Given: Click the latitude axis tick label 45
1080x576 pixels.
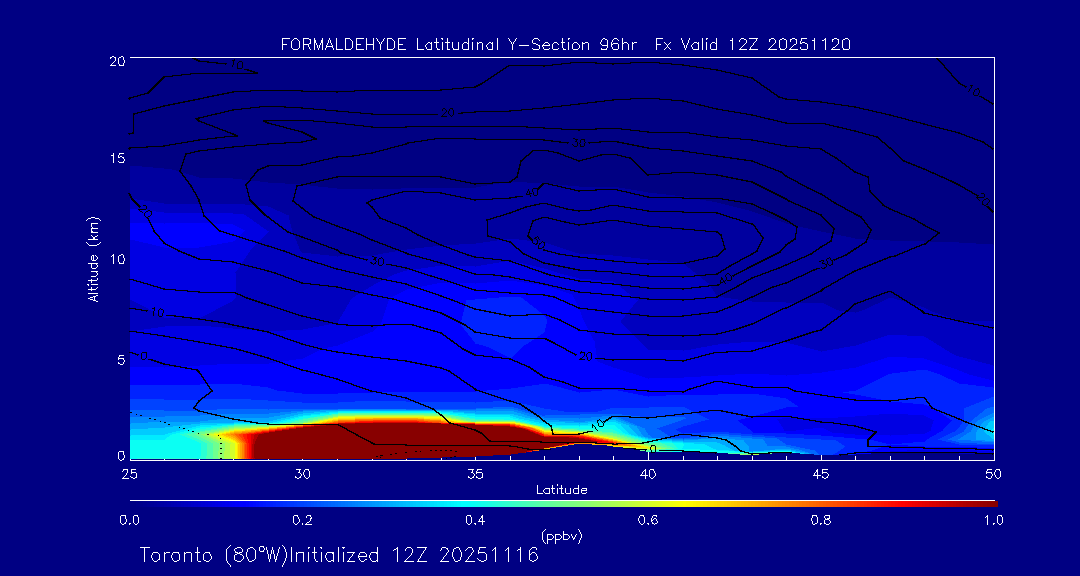Looking at the screenshot, I should 821,473.
